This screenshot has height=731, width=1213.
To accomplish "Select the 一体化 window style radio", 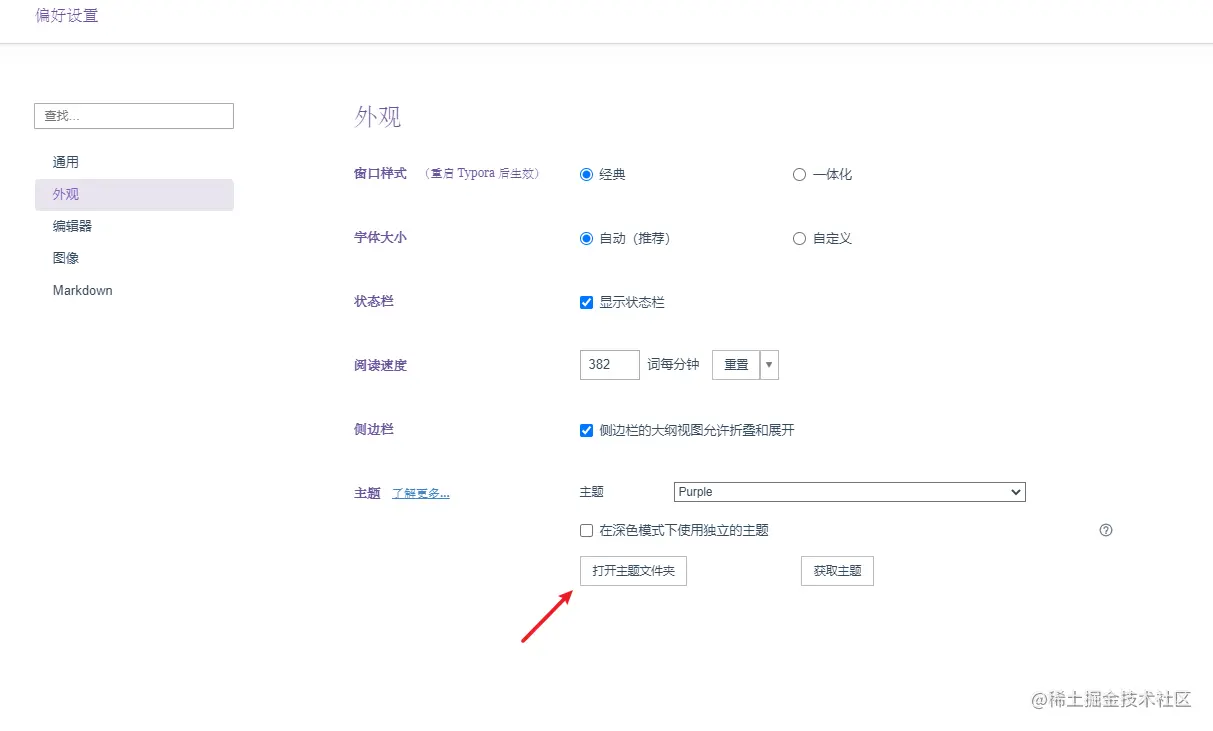I will 799,174.
